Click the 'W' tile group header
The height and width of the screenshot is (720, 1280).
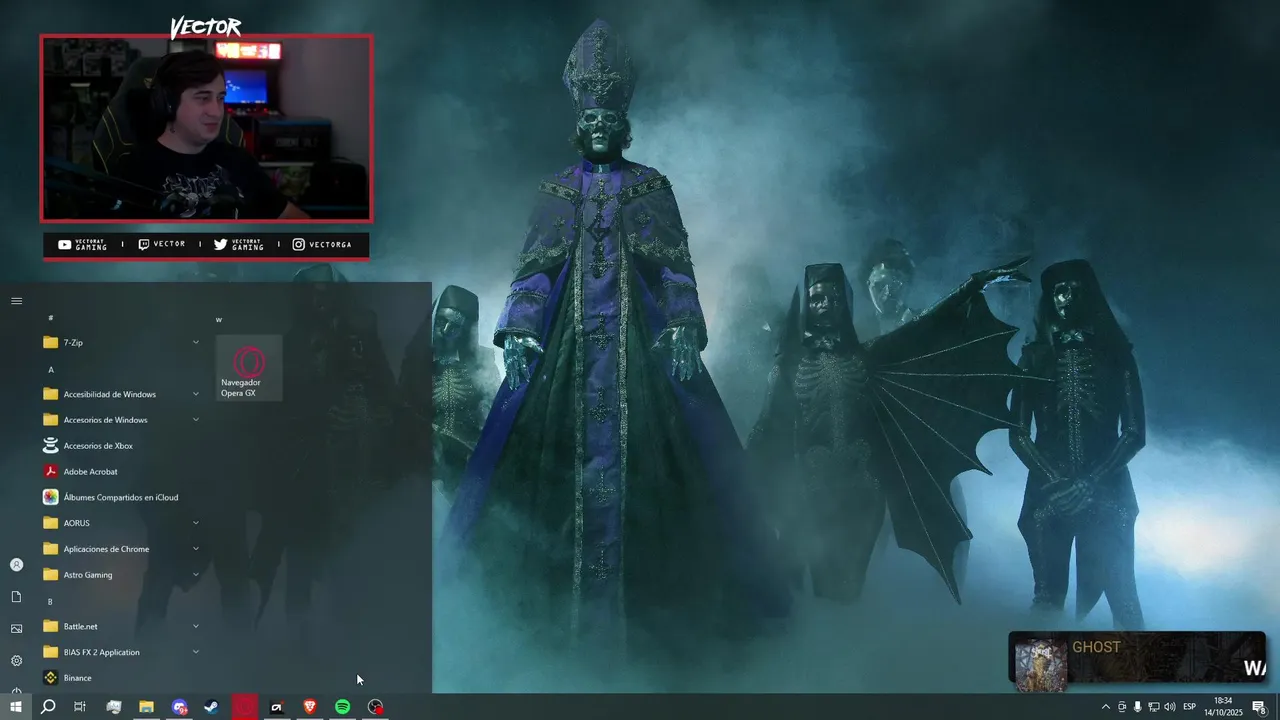pos(219,319)
